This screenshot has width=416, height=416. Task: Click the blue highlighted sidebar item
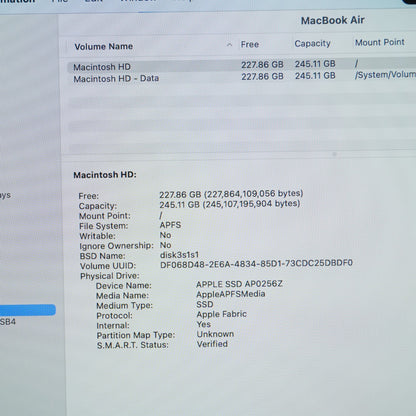pos(27,310)
